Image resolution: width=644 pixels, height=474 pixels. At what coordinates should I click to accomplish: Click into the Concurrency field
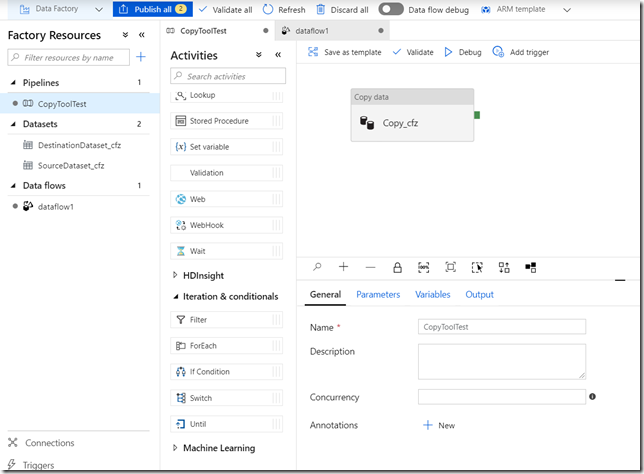tap(502, 397)
